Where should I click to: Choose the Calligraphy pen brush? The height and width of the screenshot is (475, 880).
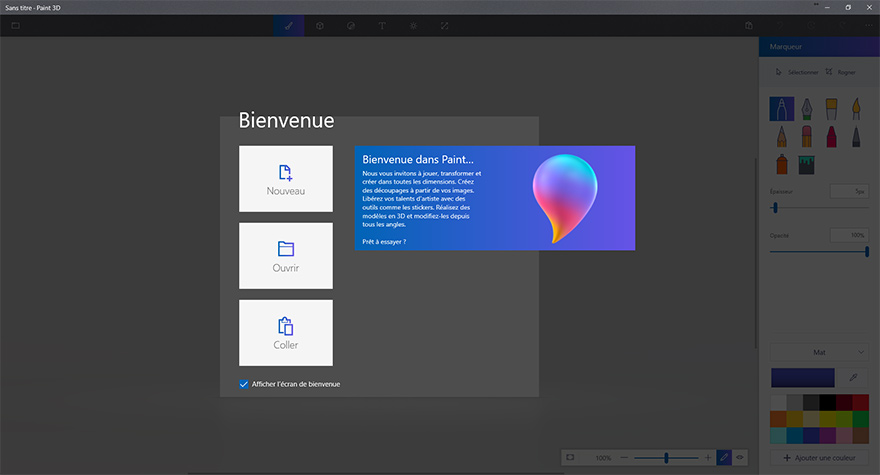pyautogui.click(x=806, y=109)
